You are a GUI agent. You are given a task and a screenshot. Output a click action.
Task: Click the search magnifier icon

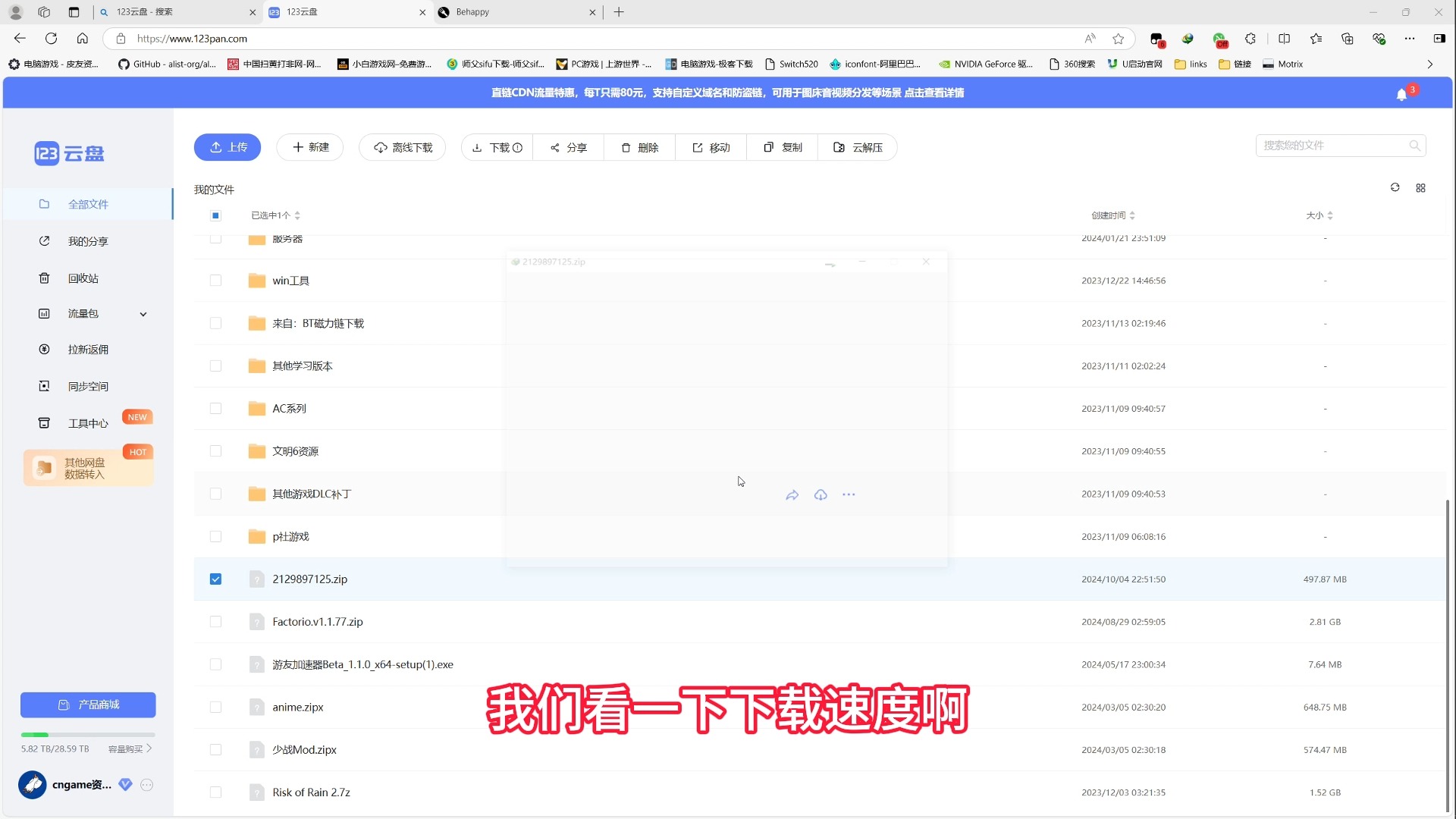tap(1414, 146)
